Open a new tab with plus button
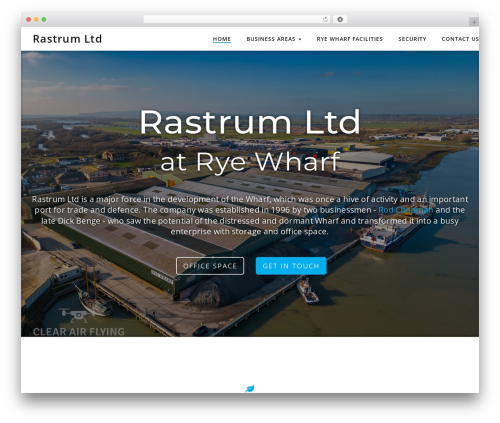The width and height of the screenshot is (500, 423). point(474,22)
